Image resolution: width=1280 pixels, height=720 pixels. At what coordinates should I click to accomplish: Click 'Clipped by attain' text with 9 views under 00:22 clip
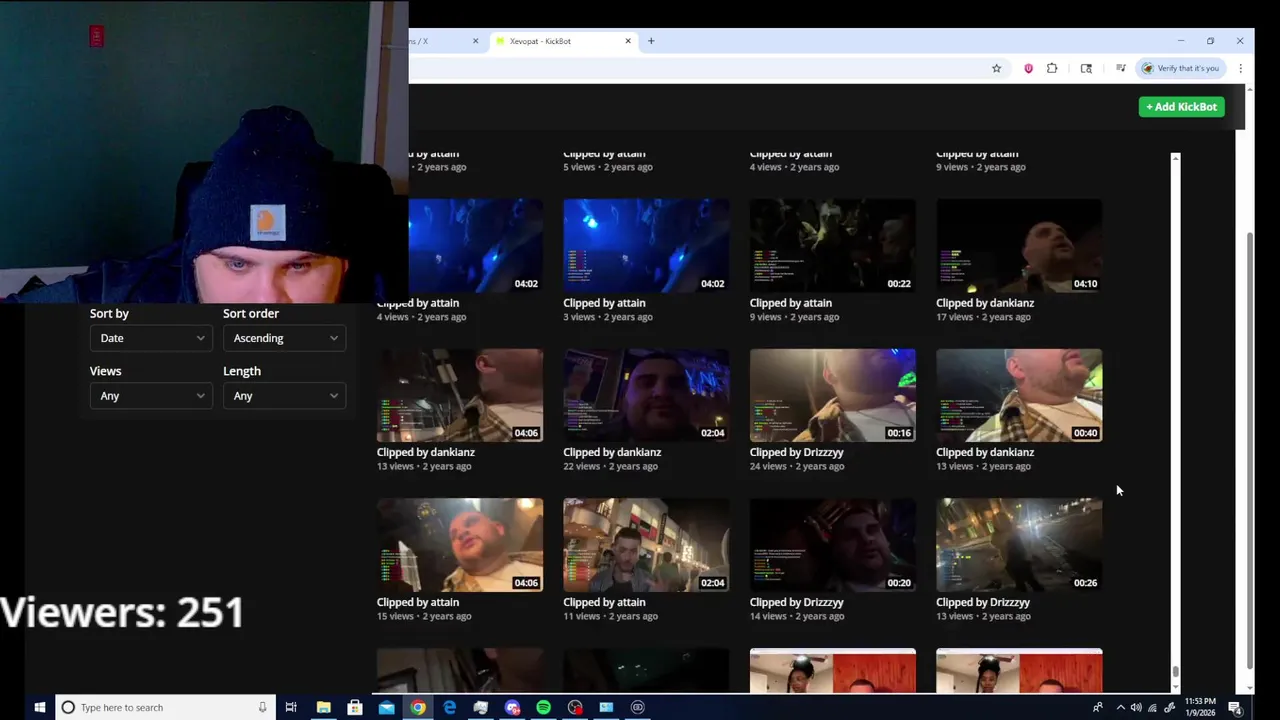coord(791,303)
